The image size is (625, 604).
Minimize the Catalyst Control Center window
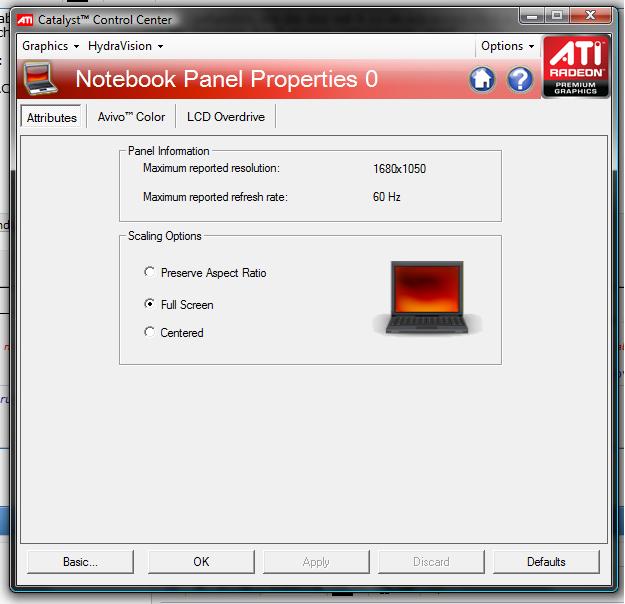point(532,16)
